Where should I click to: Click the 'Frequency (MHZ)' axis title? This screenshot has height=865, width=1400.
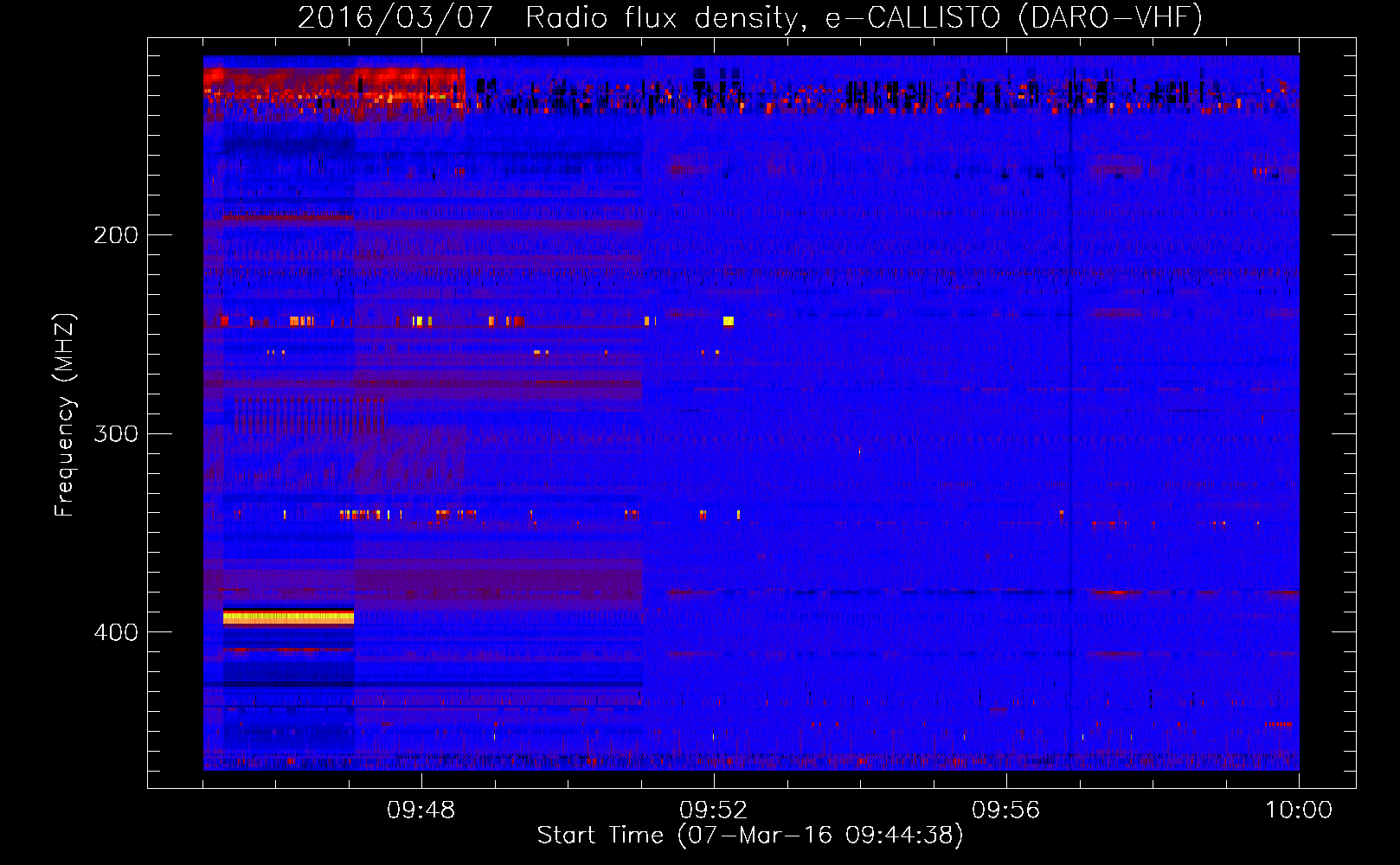click(x=65, y=415)
